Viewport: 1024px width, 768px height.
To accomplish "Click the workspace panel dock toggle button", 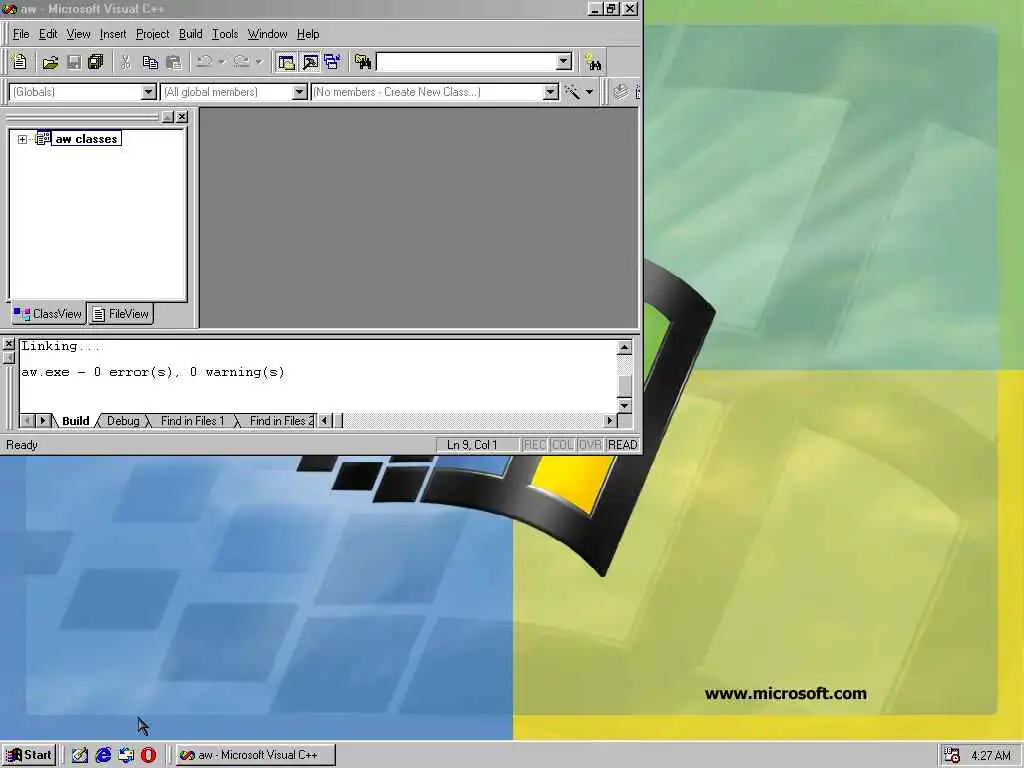I will (x=168, y=117).
